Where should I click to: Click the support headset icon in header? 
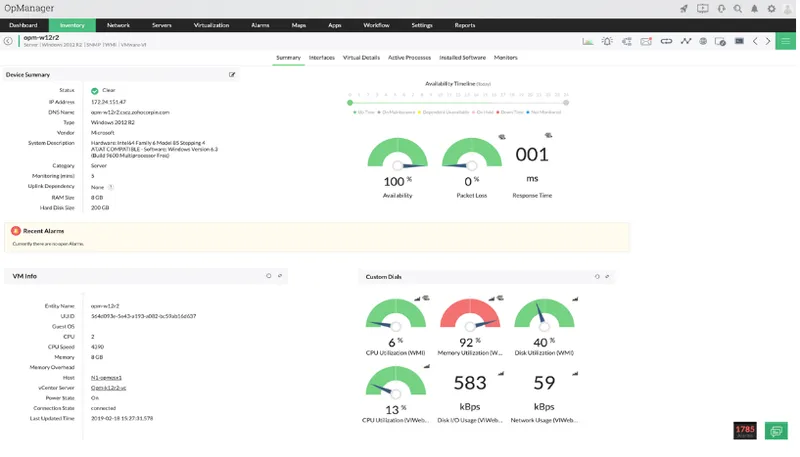[721, 9]
